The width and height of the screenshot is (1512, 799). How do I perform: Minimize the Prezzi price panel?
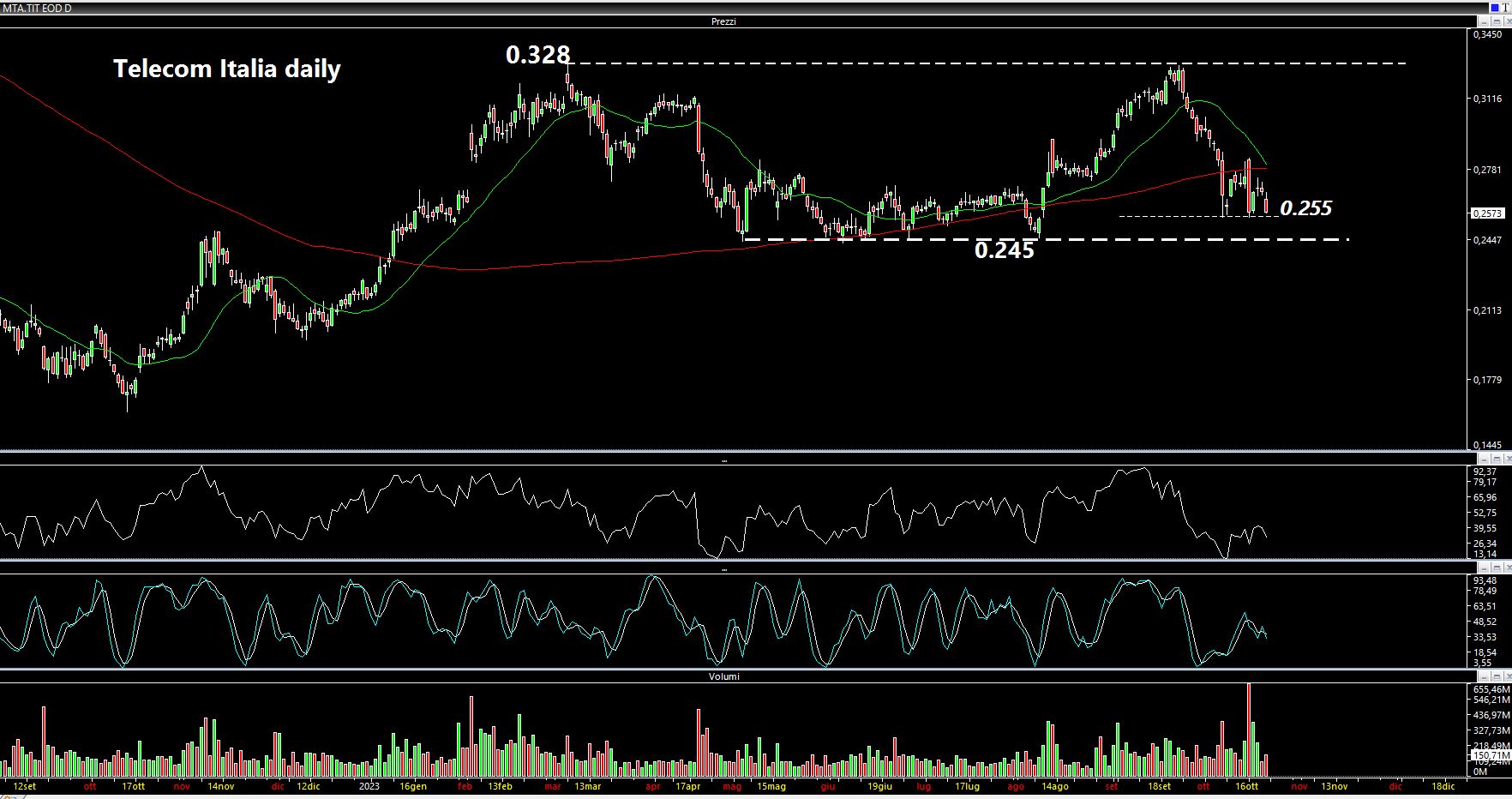1484,21
